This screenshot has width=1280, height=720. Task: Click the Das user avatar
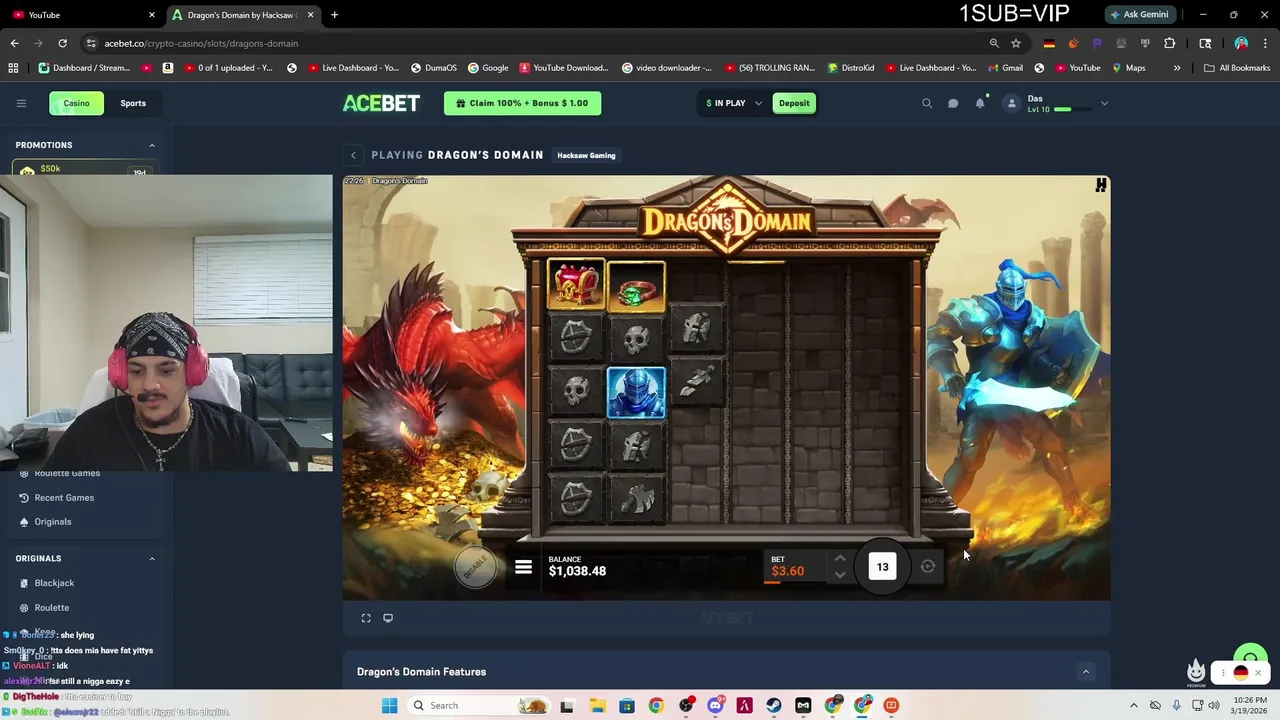[x=1011, y=103]
